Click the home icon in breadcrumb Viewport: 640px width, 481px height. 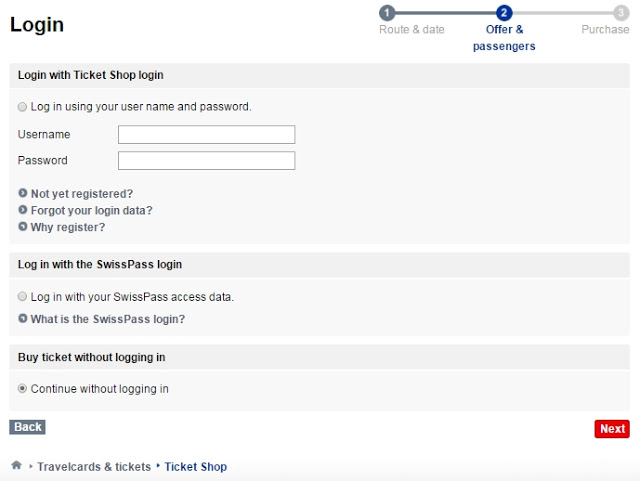point(16,465)
